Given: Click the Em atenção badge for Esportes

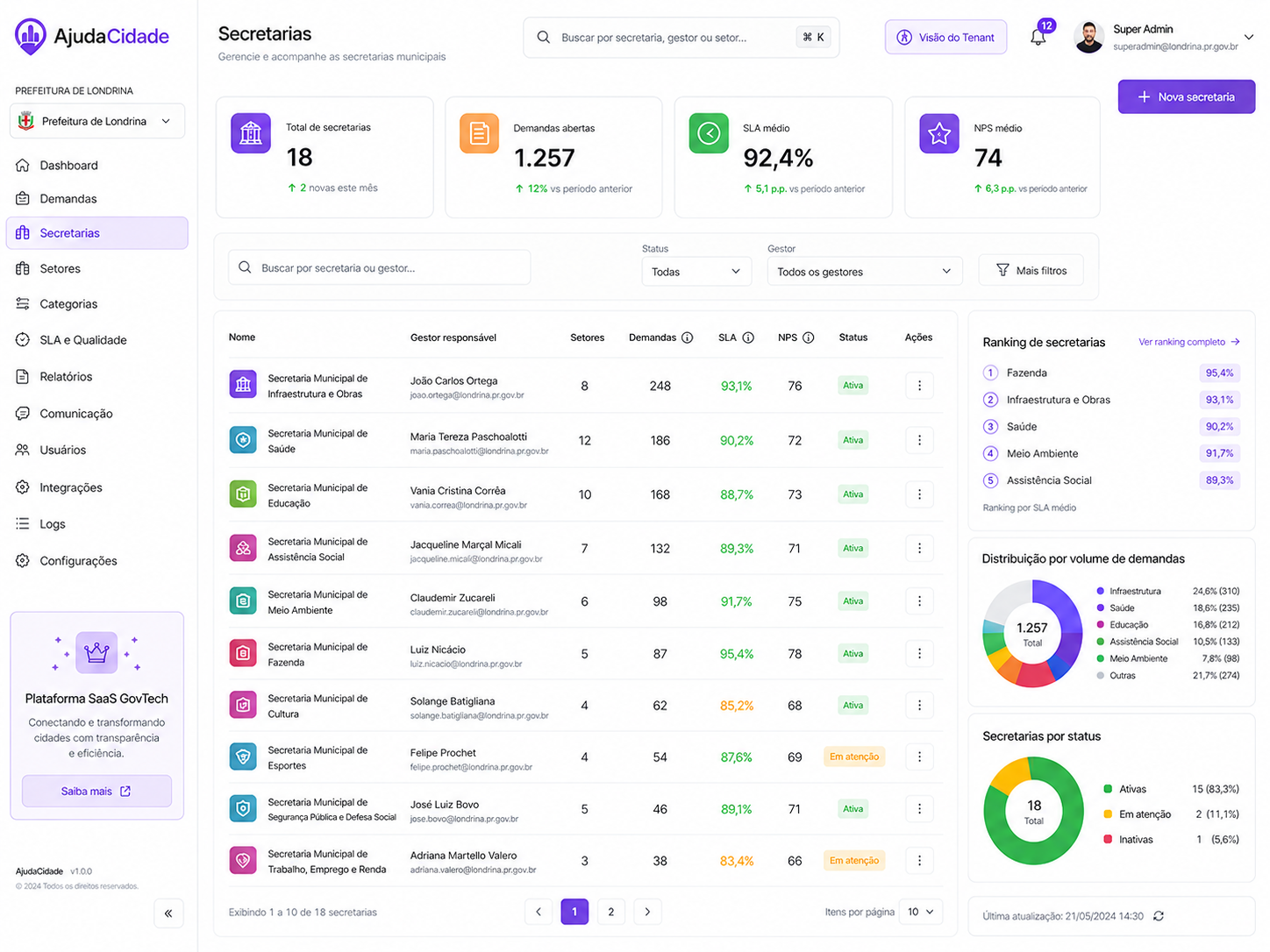Looking at the screenshot, I should [x=854, y=757].
